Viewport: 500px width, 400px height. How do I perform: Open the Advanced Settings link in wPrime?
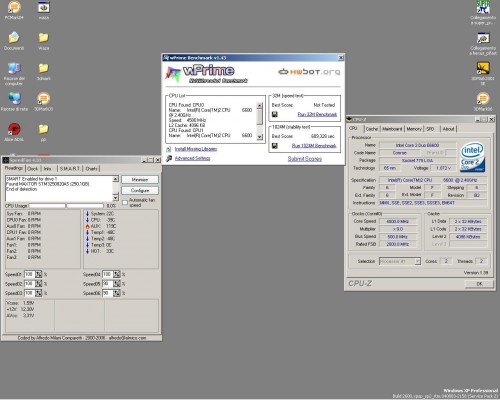pos(192,158)
